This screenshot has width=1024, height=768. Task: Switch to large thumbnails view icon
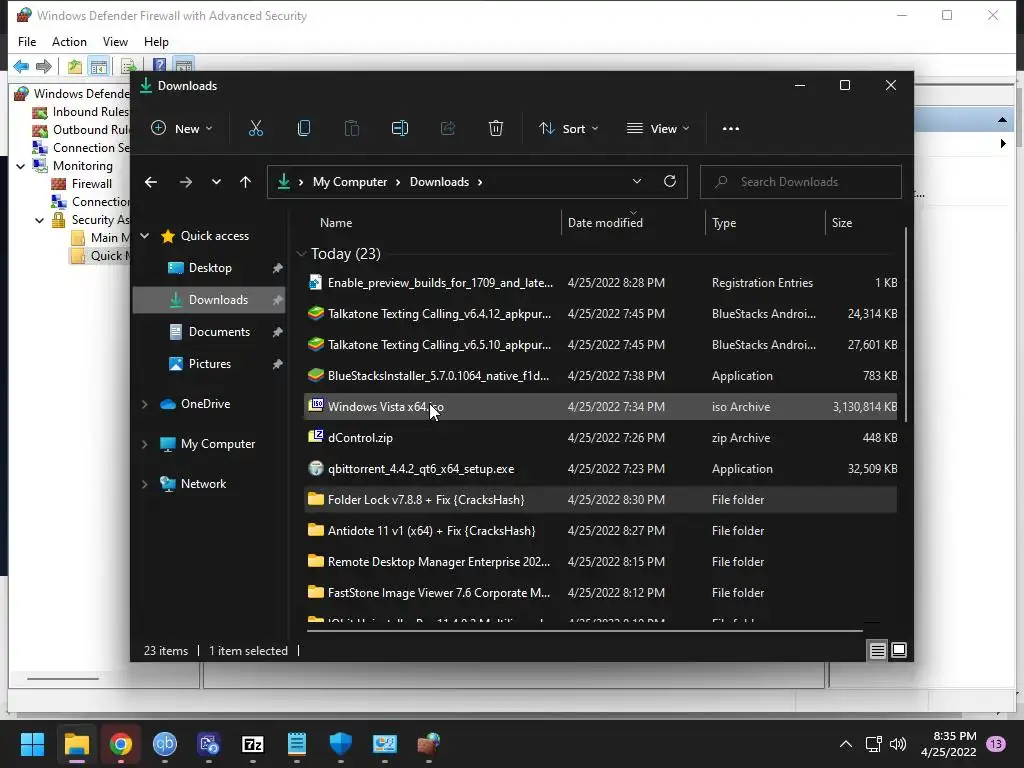(x=899, y=650)
